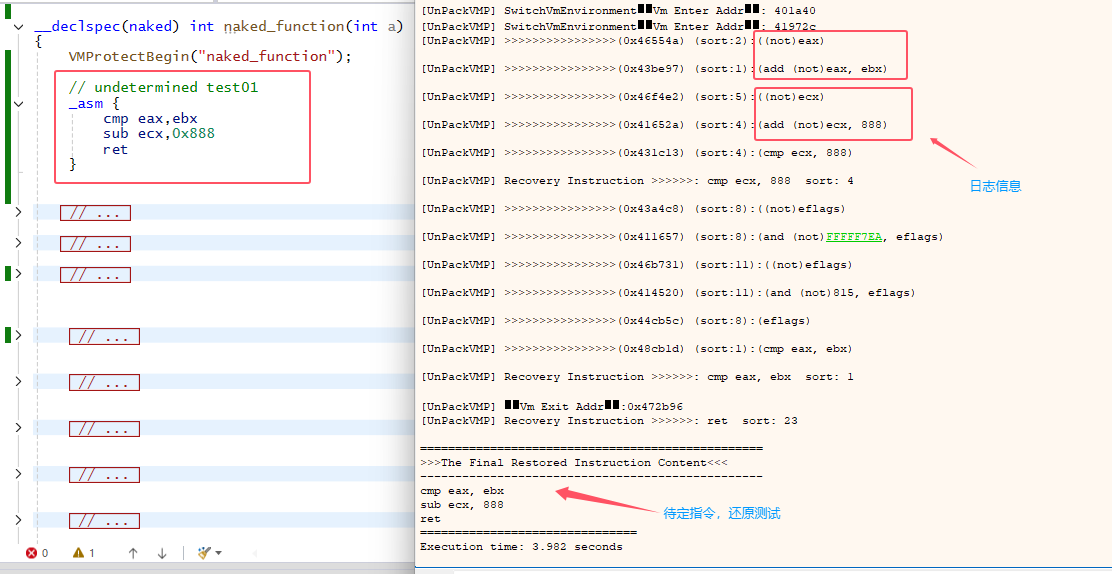Viewport: 1112px width, 574px height.
Task: Expand the last collapsed comment region
Action: pyautogui.click(x=19, y=520)
